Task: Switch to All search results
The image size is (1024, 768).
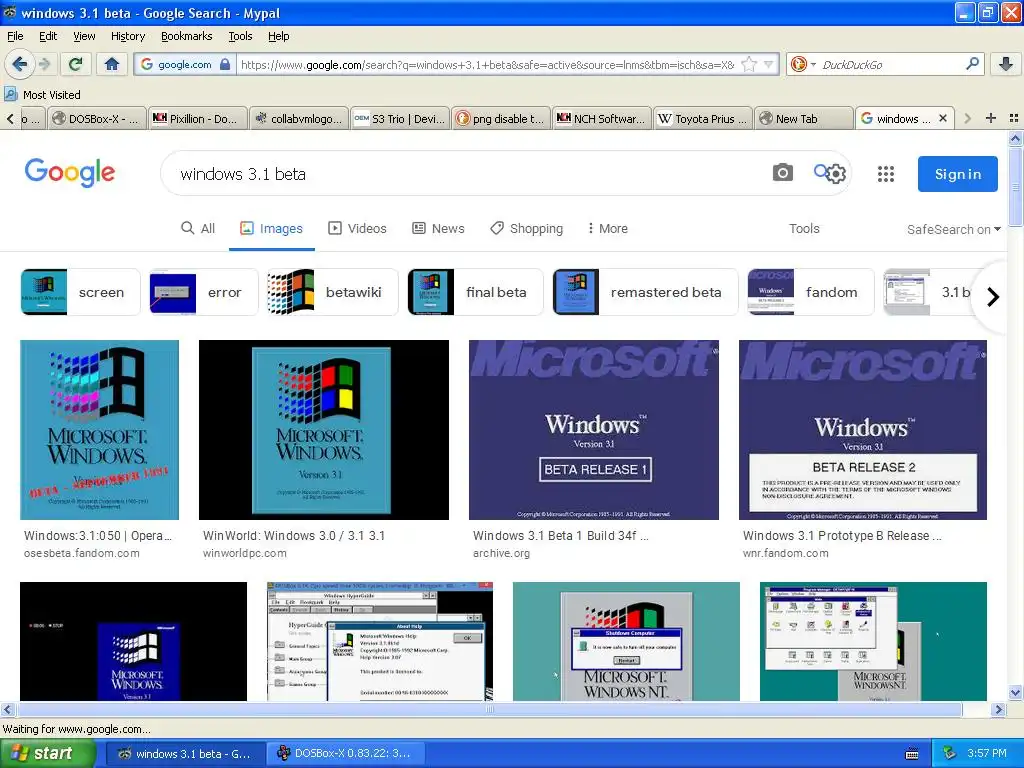Action: (198, 228)
